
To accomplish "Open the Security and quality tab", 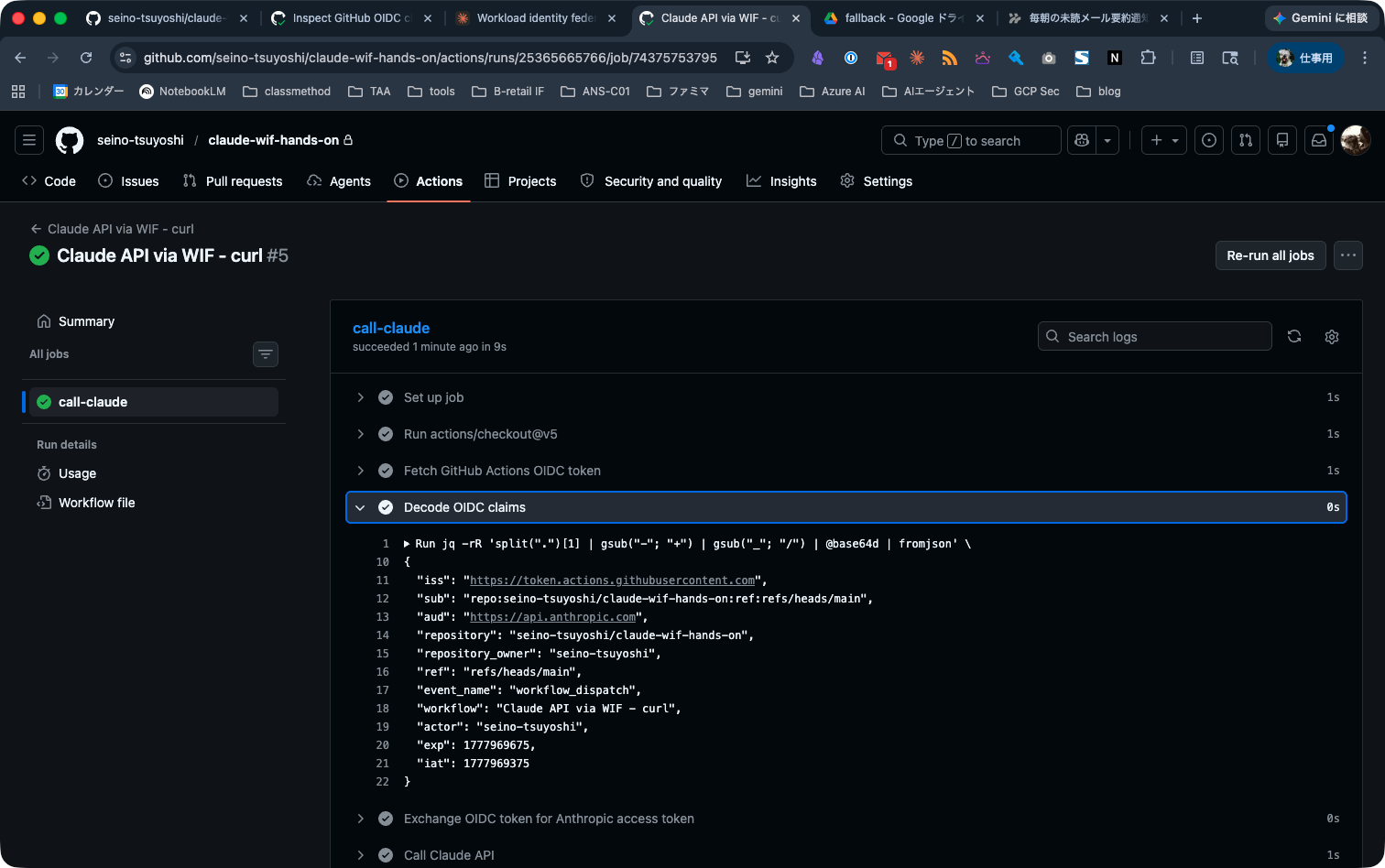I will [651, 181].
